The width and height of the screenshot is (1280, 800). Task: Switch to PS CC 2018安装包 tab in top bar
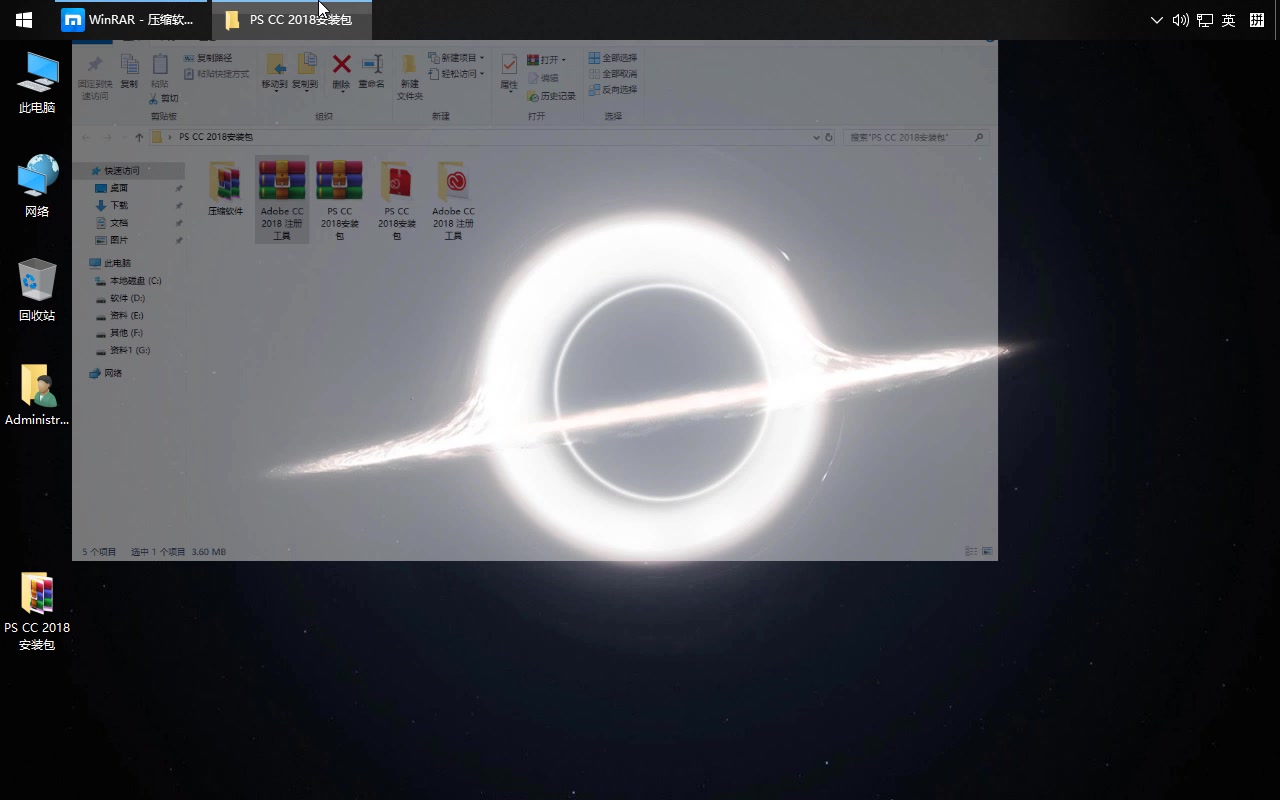(292, 20)
